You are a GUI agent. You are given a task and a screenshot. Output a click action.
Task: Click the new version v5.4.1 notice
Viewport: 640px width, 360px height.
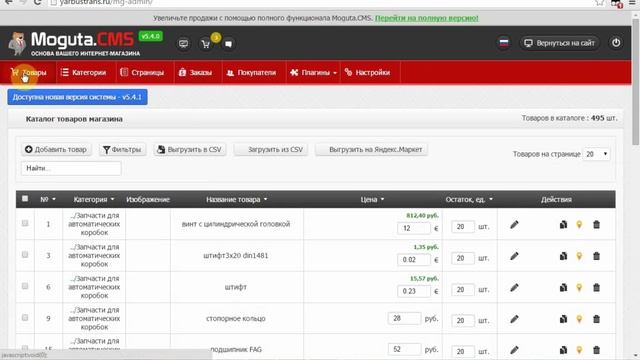click(x=77, y=97)
